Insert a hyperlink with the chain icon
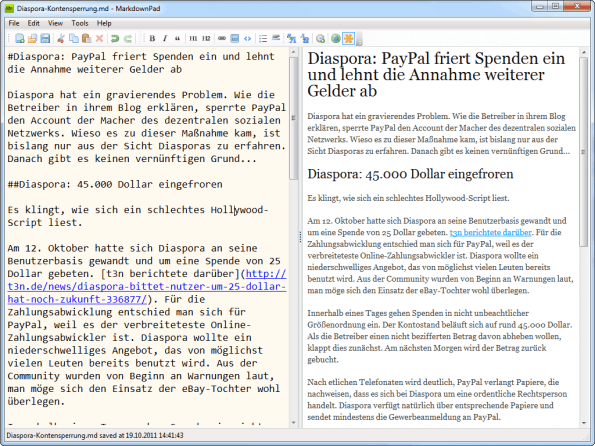Image resolution: width=595 pixels, height=446 pixels. click(x=222, y=38)
